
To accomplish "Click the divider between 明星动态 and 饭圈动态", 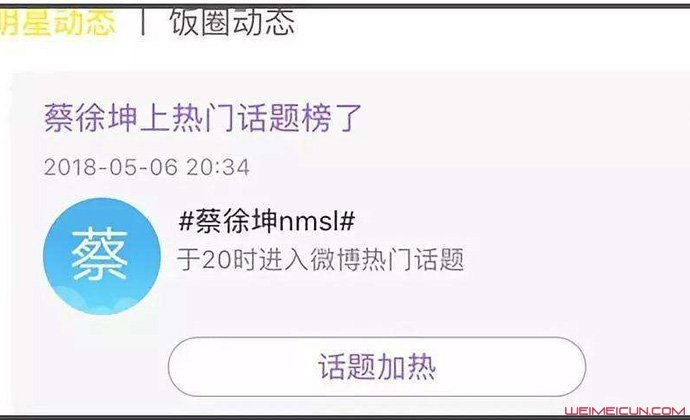I will [142, 22].
